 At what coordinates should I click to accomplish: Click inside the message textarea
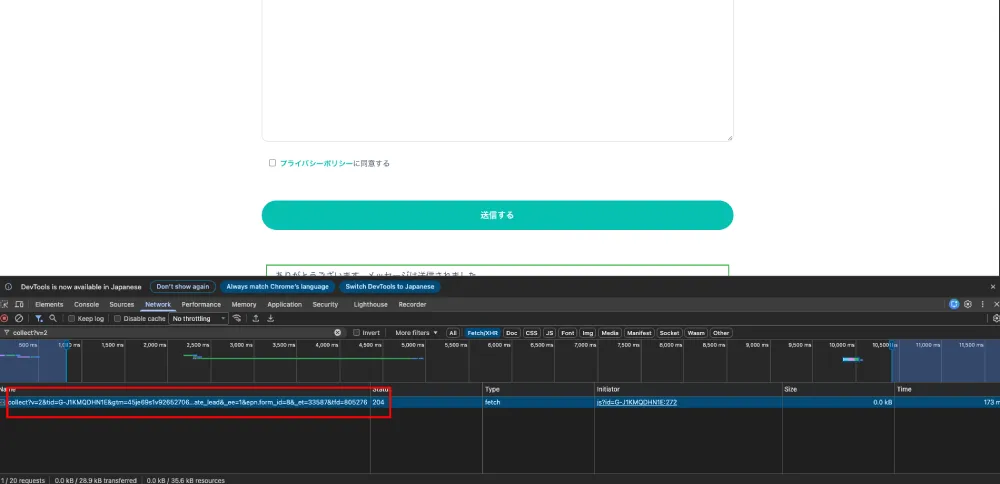pos(497,70)
